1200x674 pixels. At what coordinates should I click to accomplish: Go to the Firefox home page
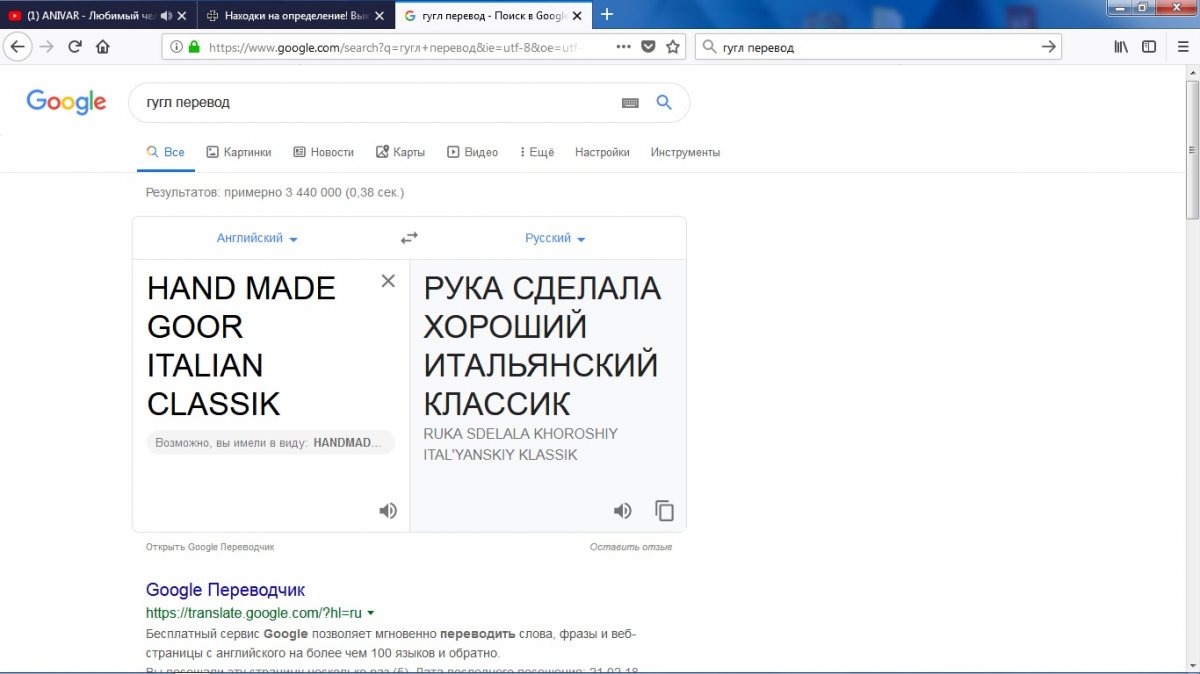(x=103, y=46)
